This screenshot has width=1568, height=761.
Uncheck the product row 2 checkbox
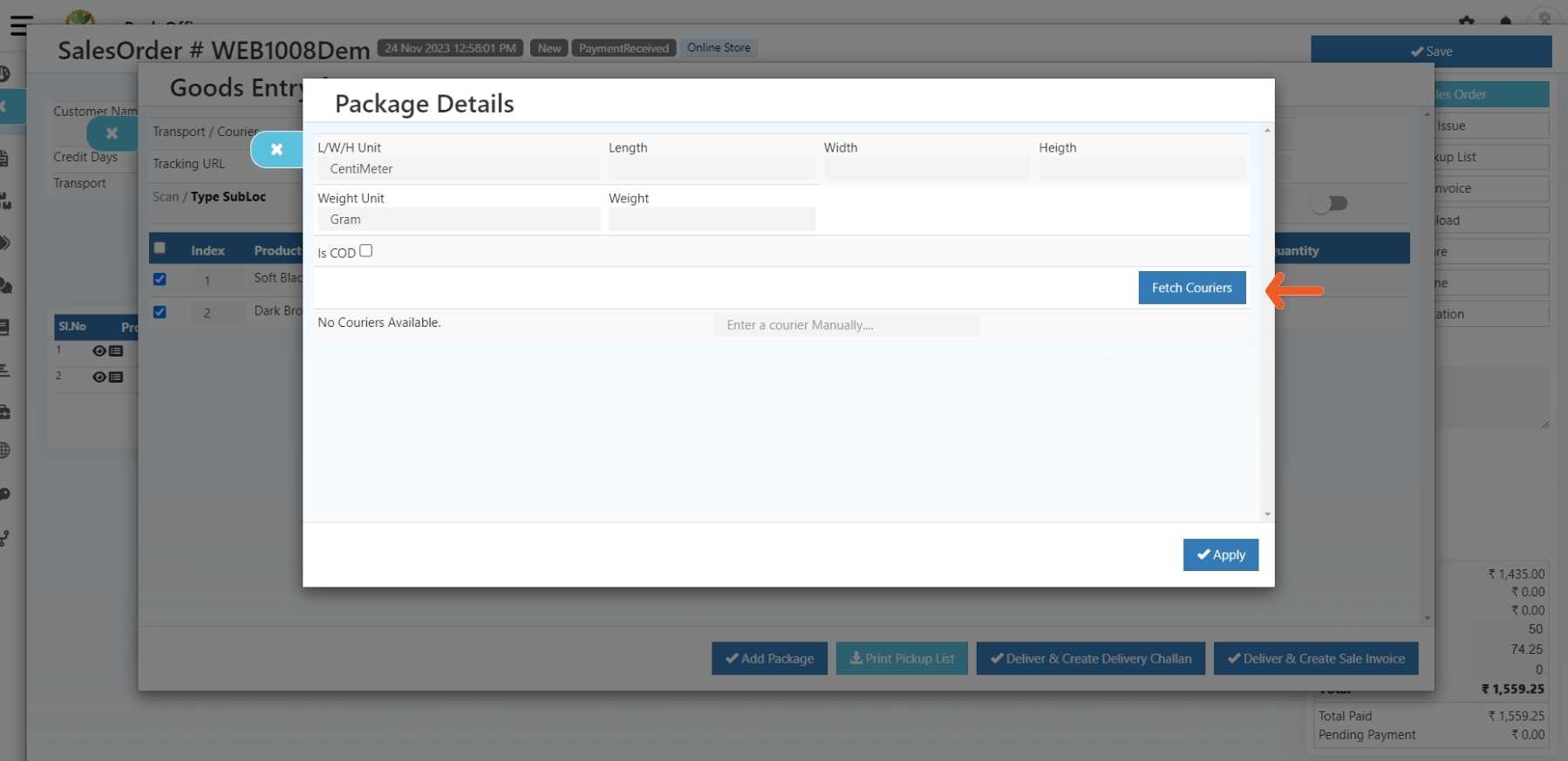coord(160,311)
